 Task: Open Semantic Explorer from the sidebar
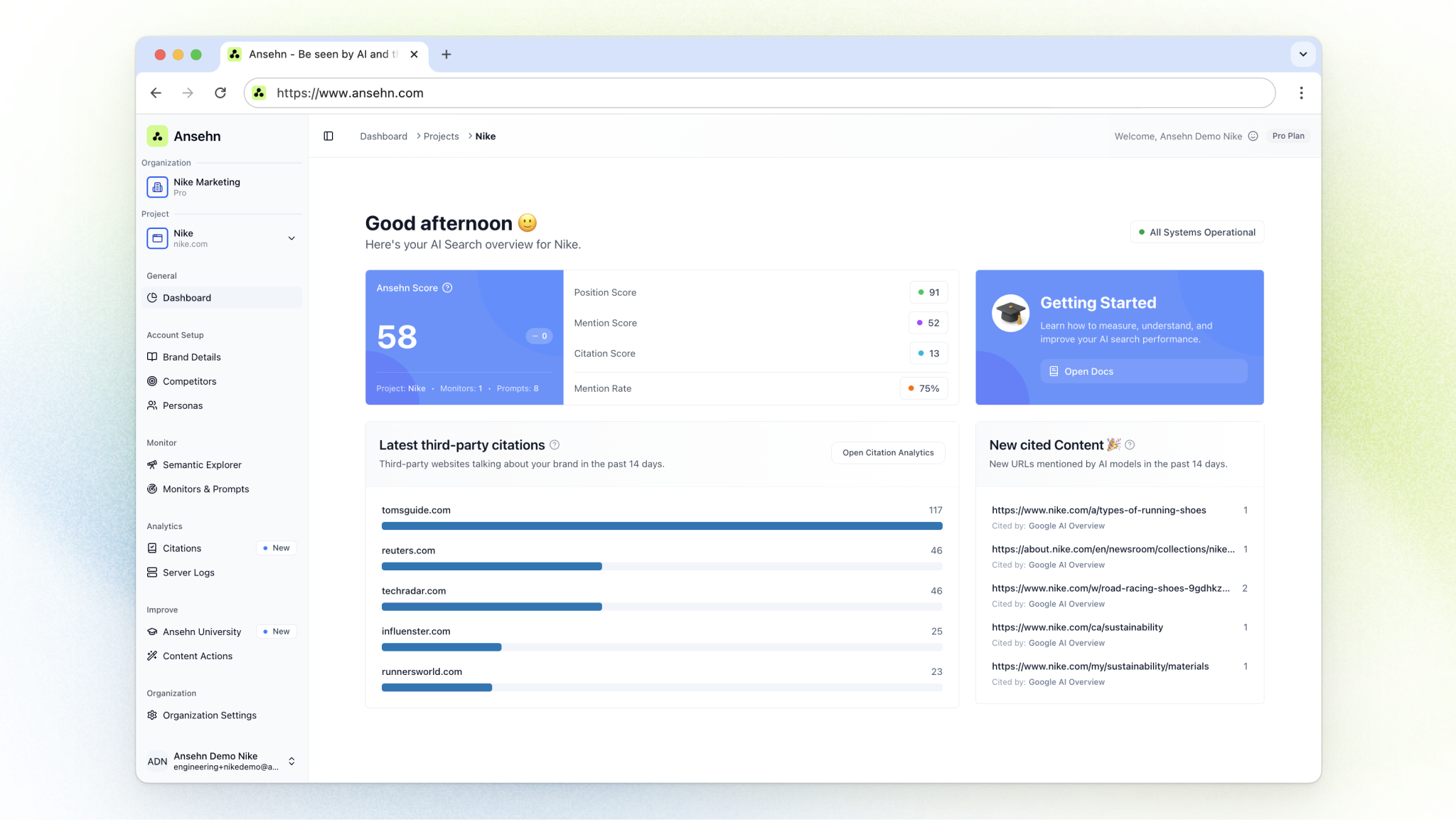pyautogui.click(x=202, y=465)
